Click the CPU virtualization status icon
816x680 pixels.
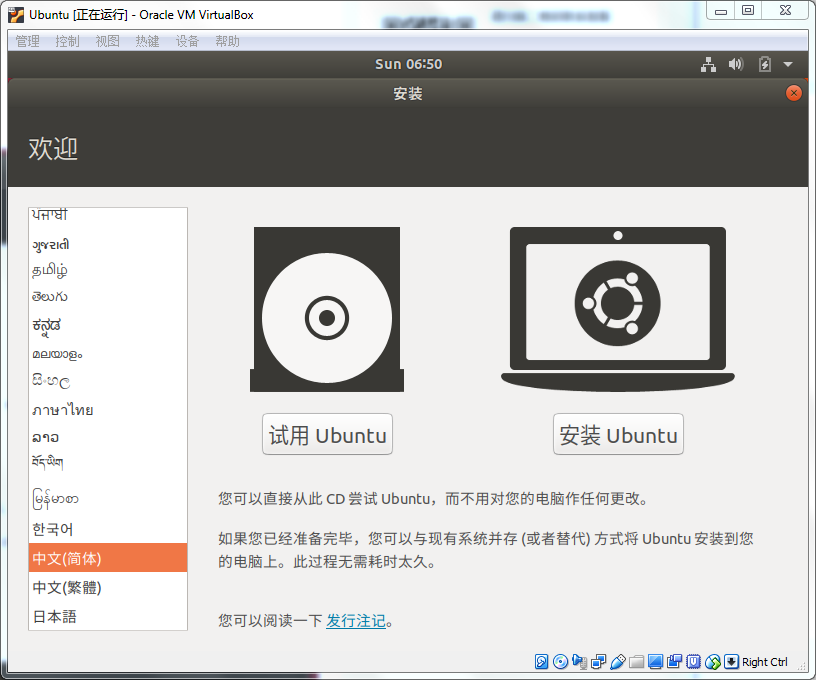693,661
